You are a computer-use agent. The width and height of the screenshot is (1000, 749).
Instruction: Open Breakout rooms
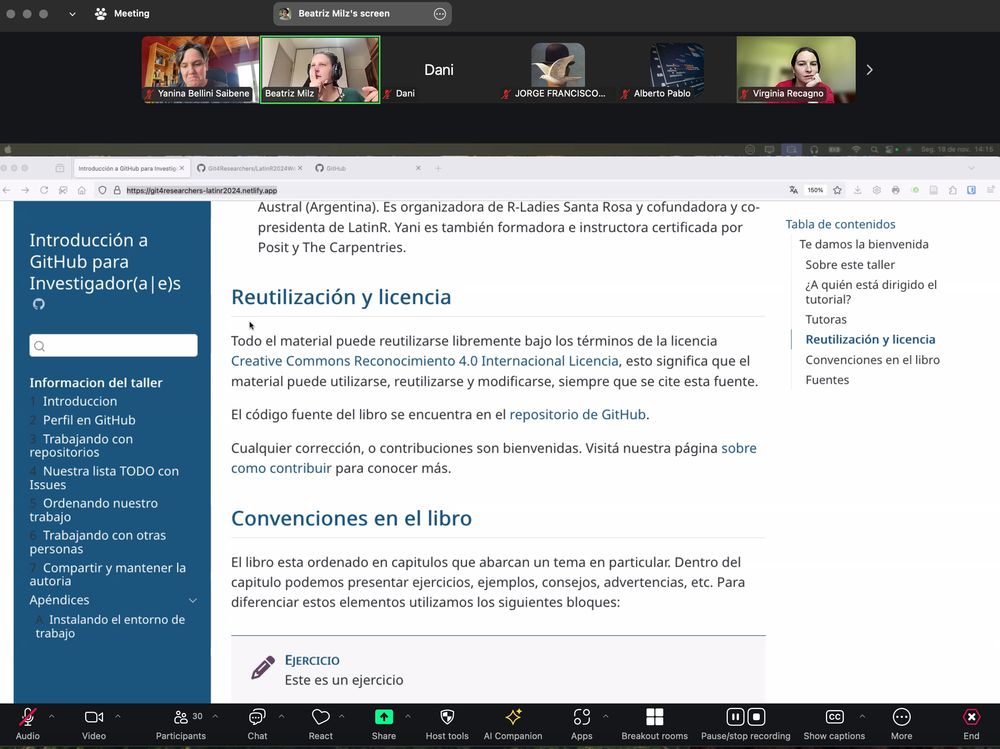pos(654,723)
